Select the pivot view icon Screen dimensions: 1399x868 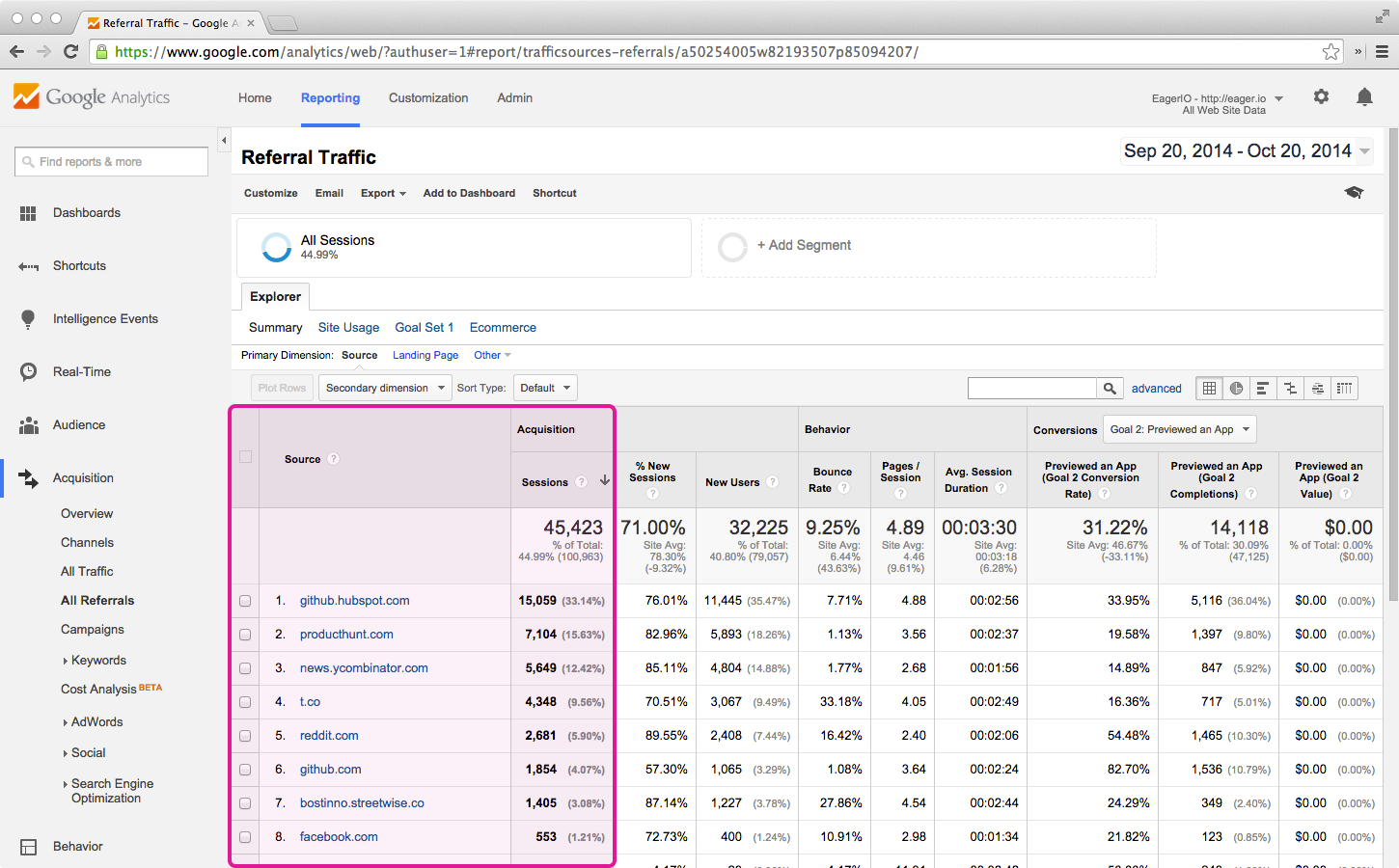pyautogui.click(x=1344, y=388)
